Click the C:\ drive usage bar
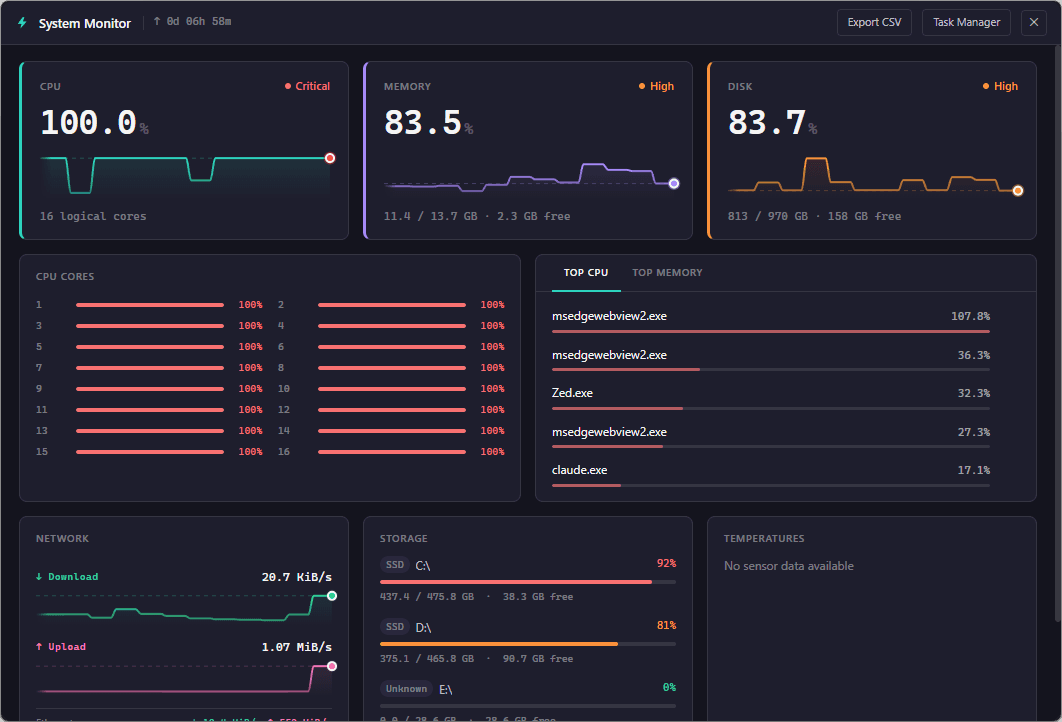This screenshot has height=722, width=1062. click(528, 582)
